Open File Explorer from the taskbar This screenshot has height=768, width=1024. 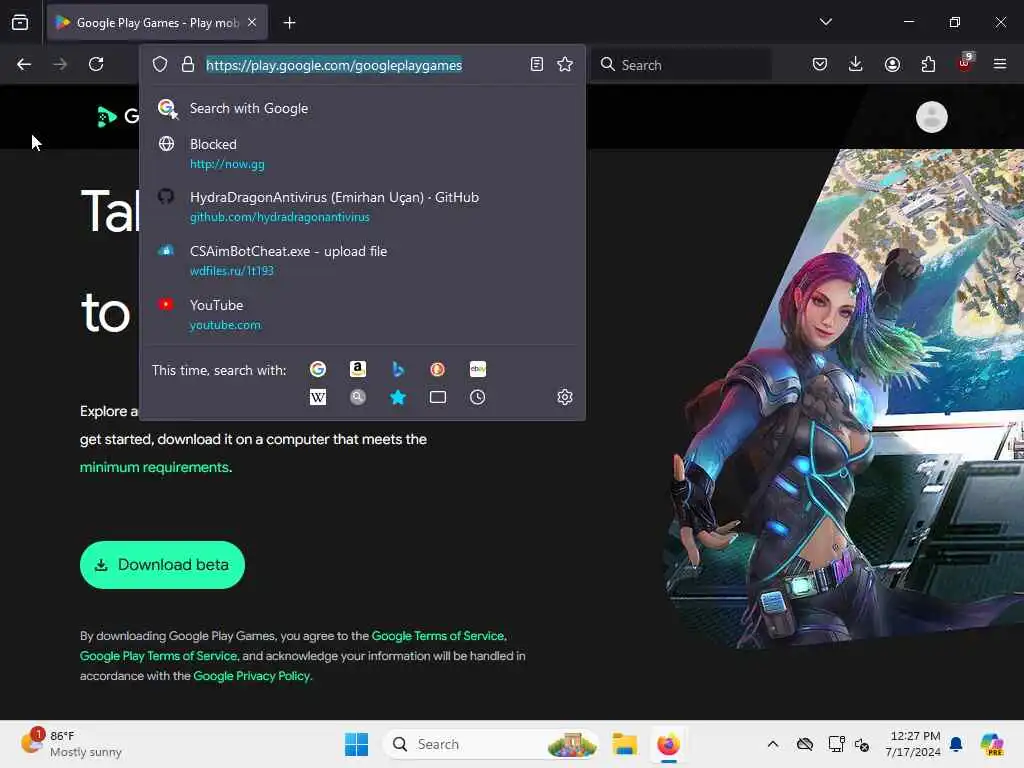point(624,744)
